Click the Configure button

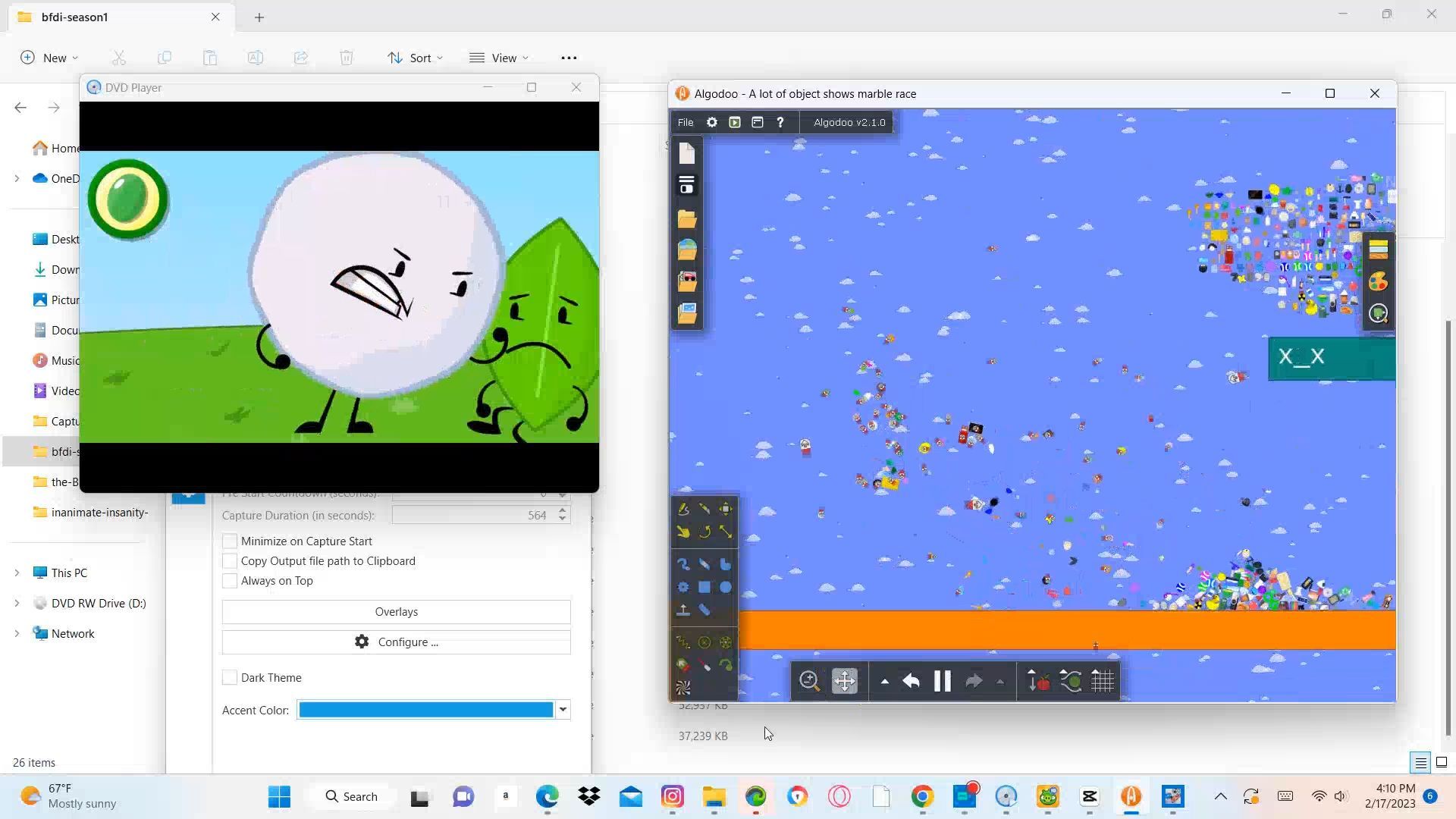pos(396,642)
